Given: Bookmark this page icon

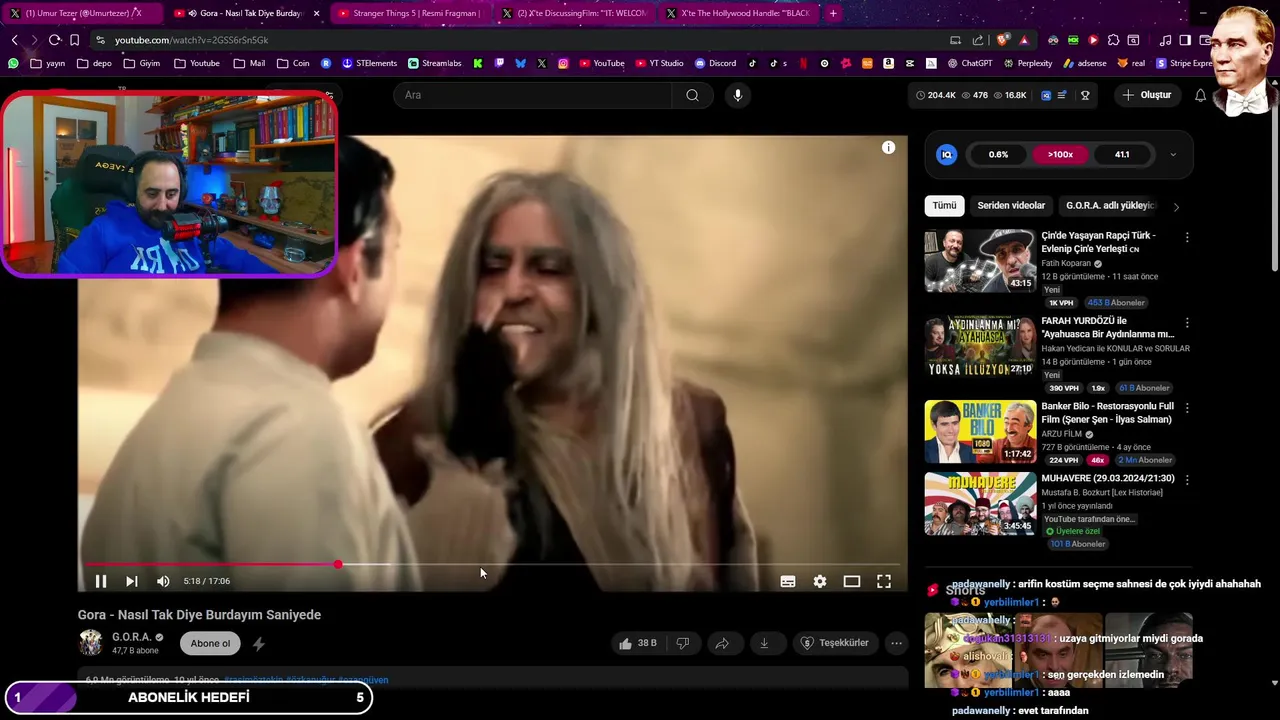Looking at the screenshot, I should coord(74,40).
